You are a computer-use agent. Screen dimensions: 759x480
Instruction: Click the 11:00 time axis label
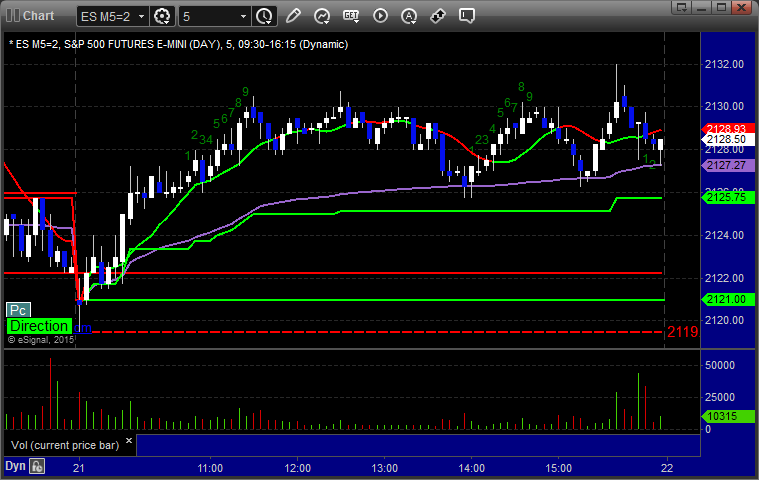click(x=210, y=468)
